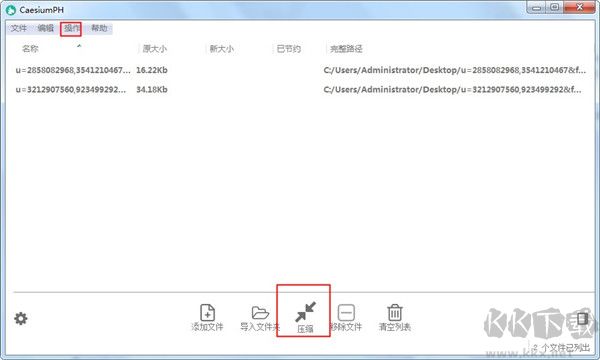Open settings with the gear icon
Image resolution: width=600 pixels, height=360 pixels.
[21, 318]
